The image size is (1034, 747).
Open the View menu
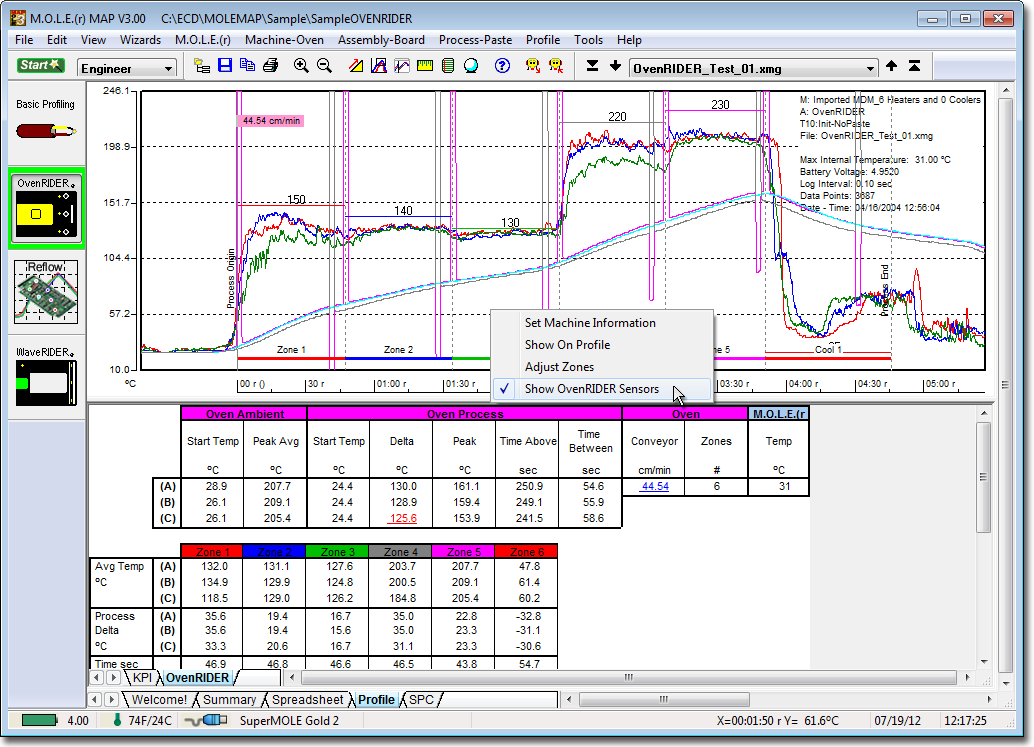pyautogui.click(x=93, y=40)
